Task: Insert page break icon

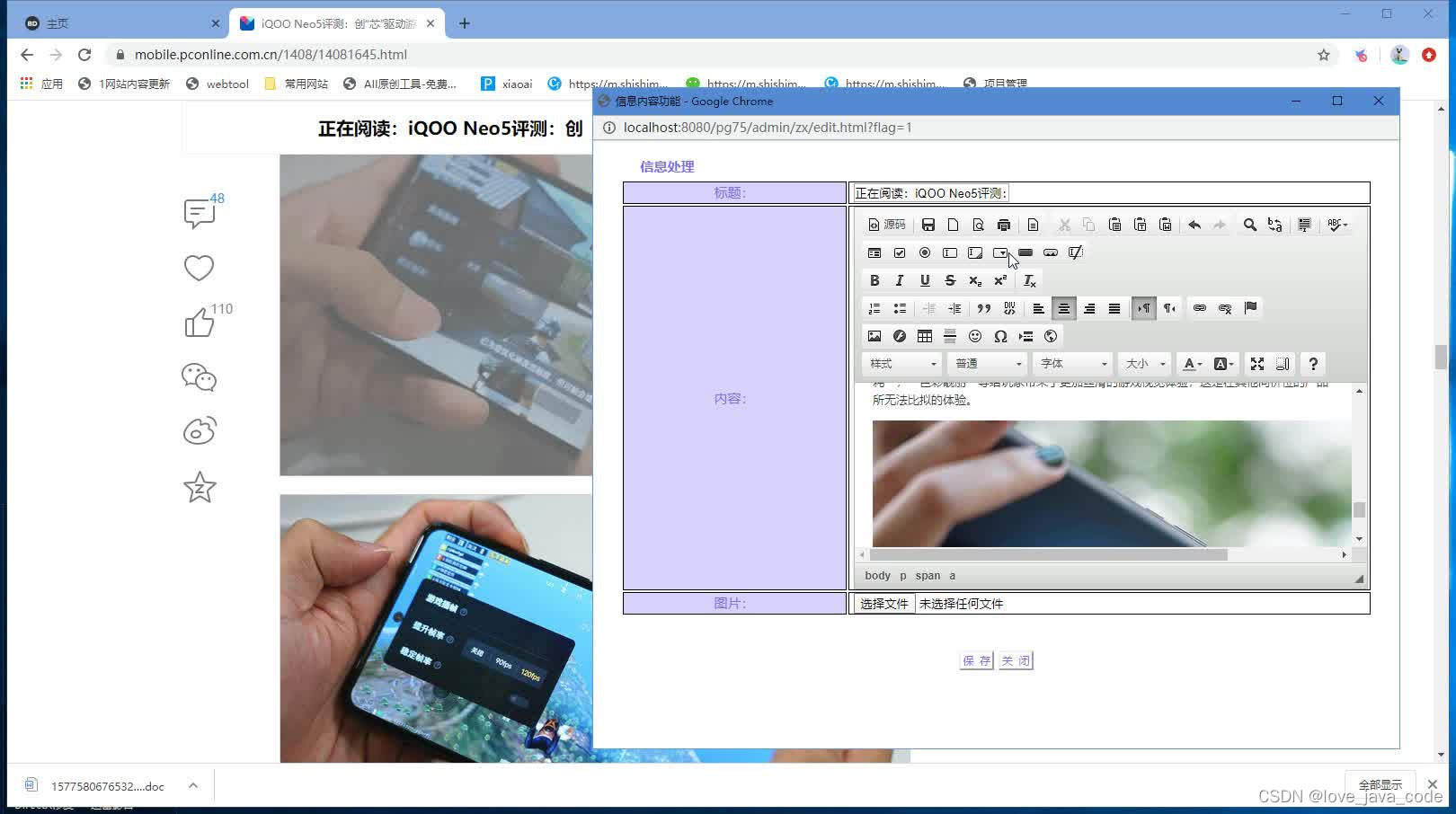Action: [1025, 336]
